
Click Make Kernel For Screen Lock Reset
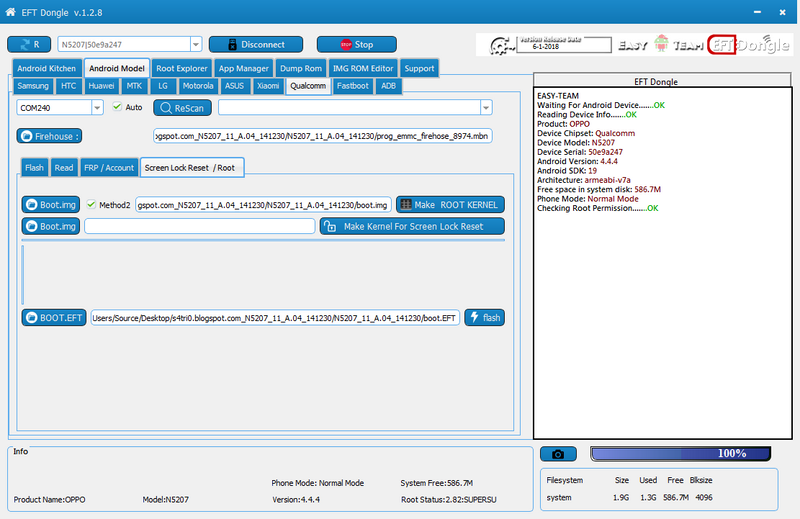(412, 226)
